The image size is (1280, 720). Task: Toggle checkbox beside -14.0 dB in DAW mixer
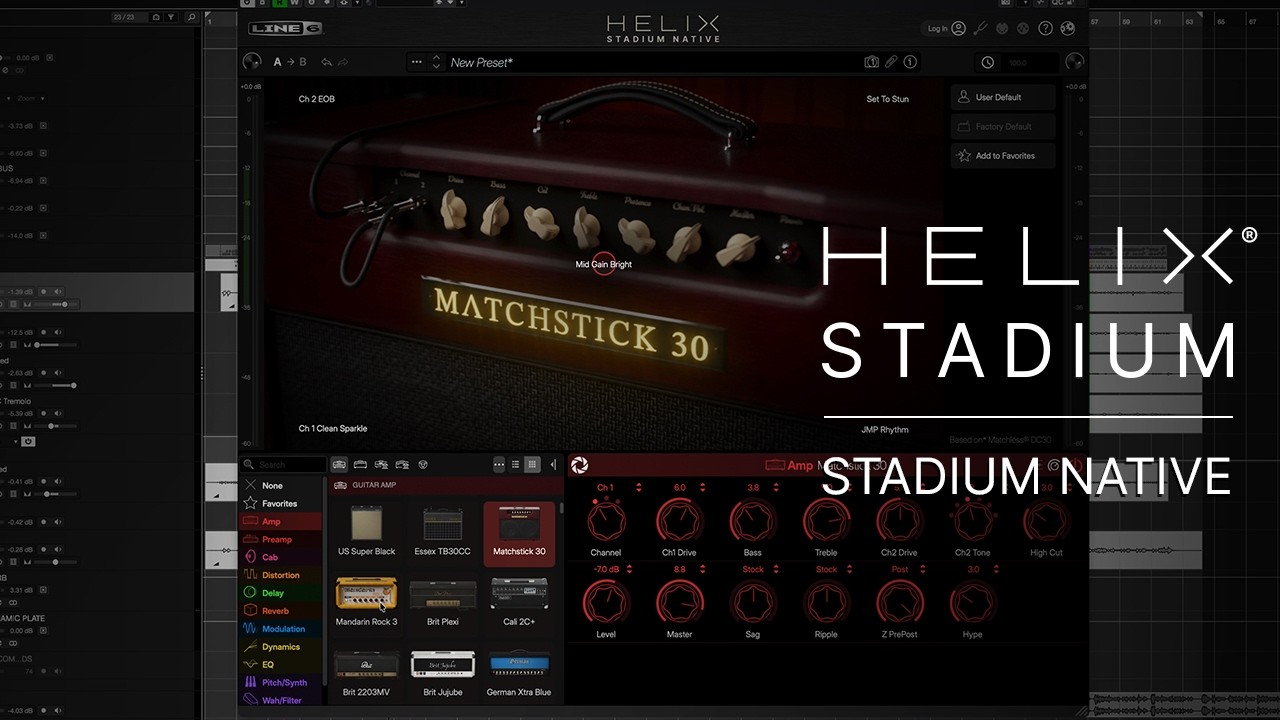pos(43,235)
